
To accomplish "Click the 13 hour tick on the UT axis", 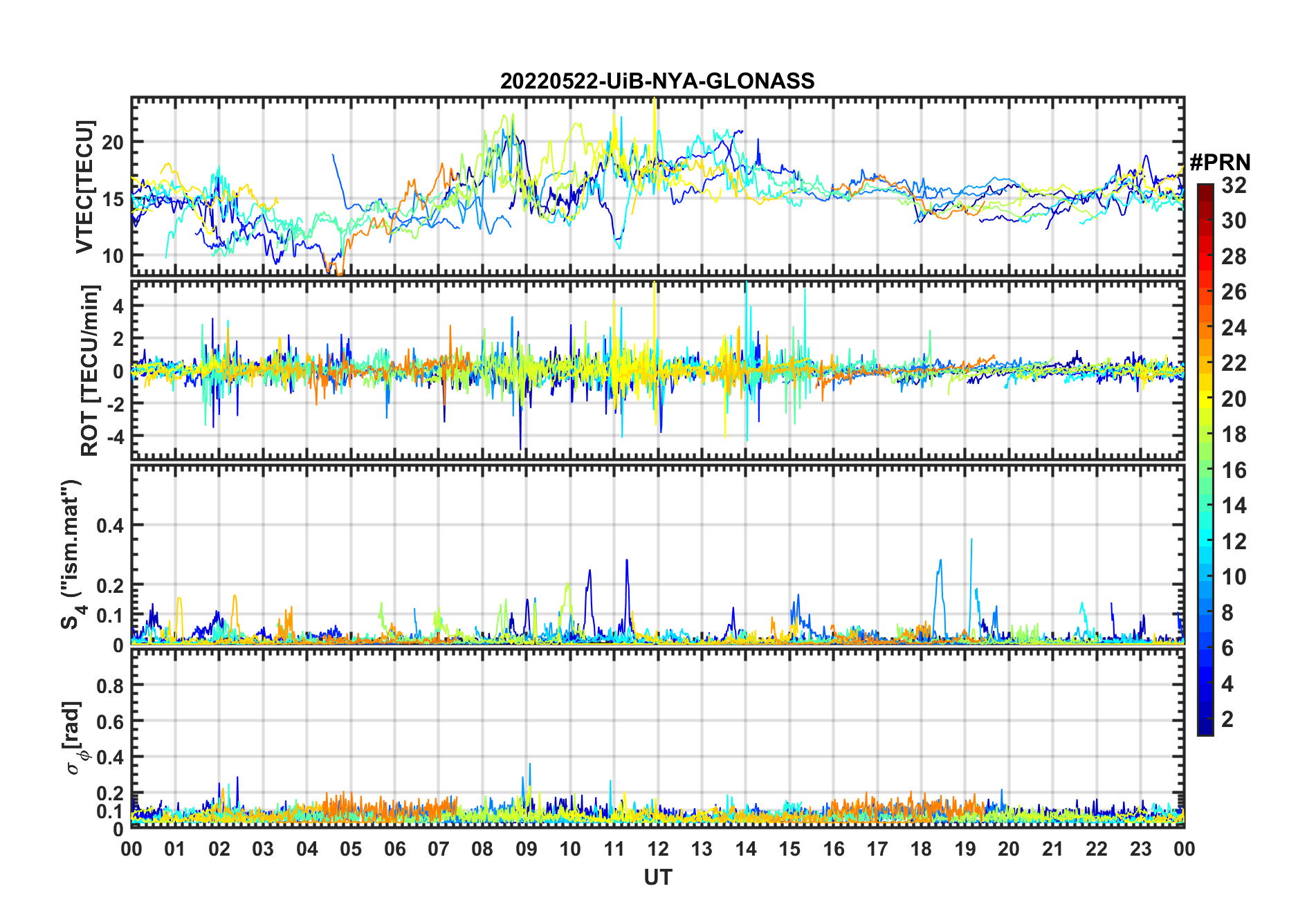I will point(702,849).
